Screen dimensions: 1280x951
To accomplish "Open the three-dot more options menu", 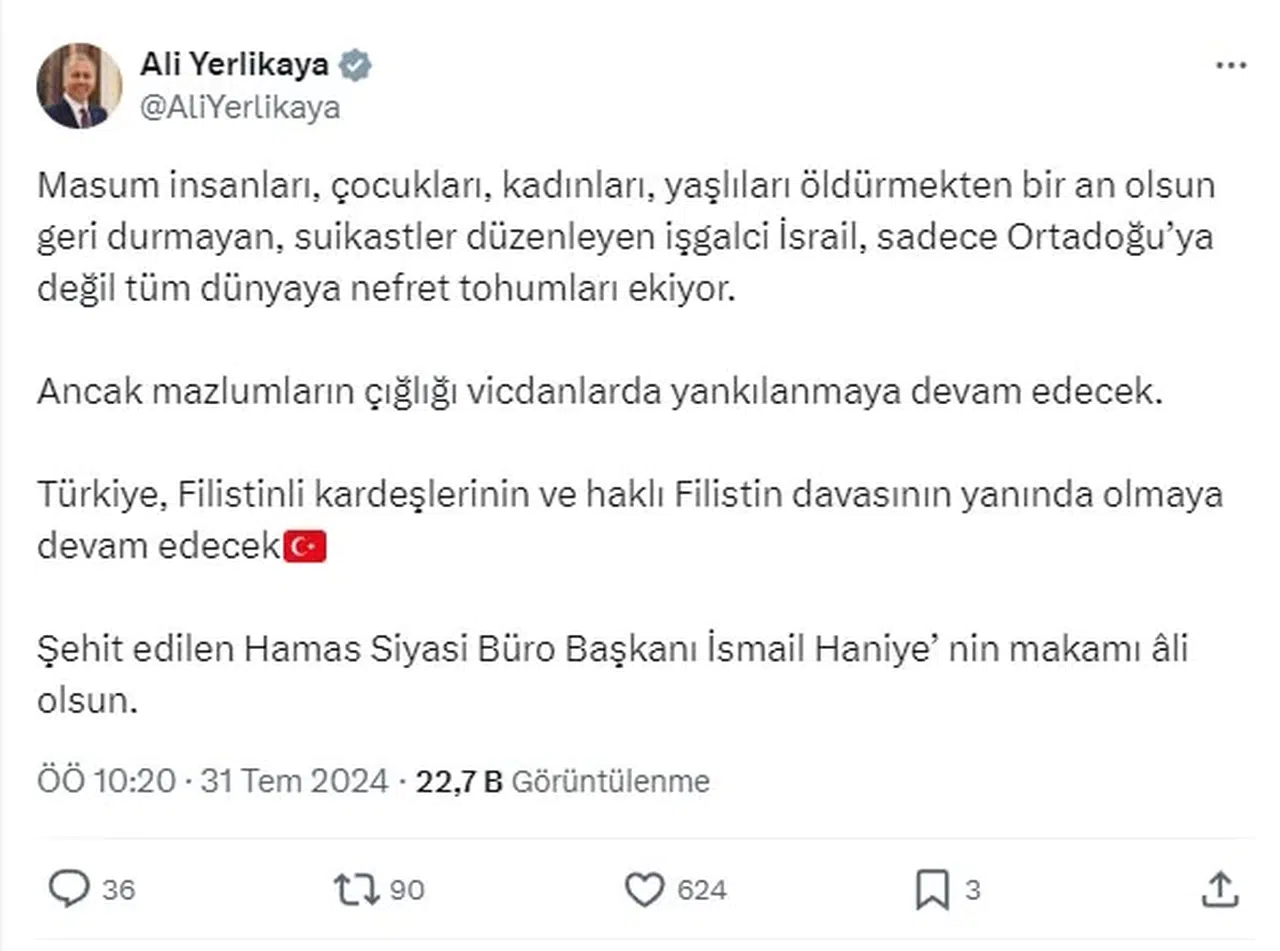I will pos(1230,66).
